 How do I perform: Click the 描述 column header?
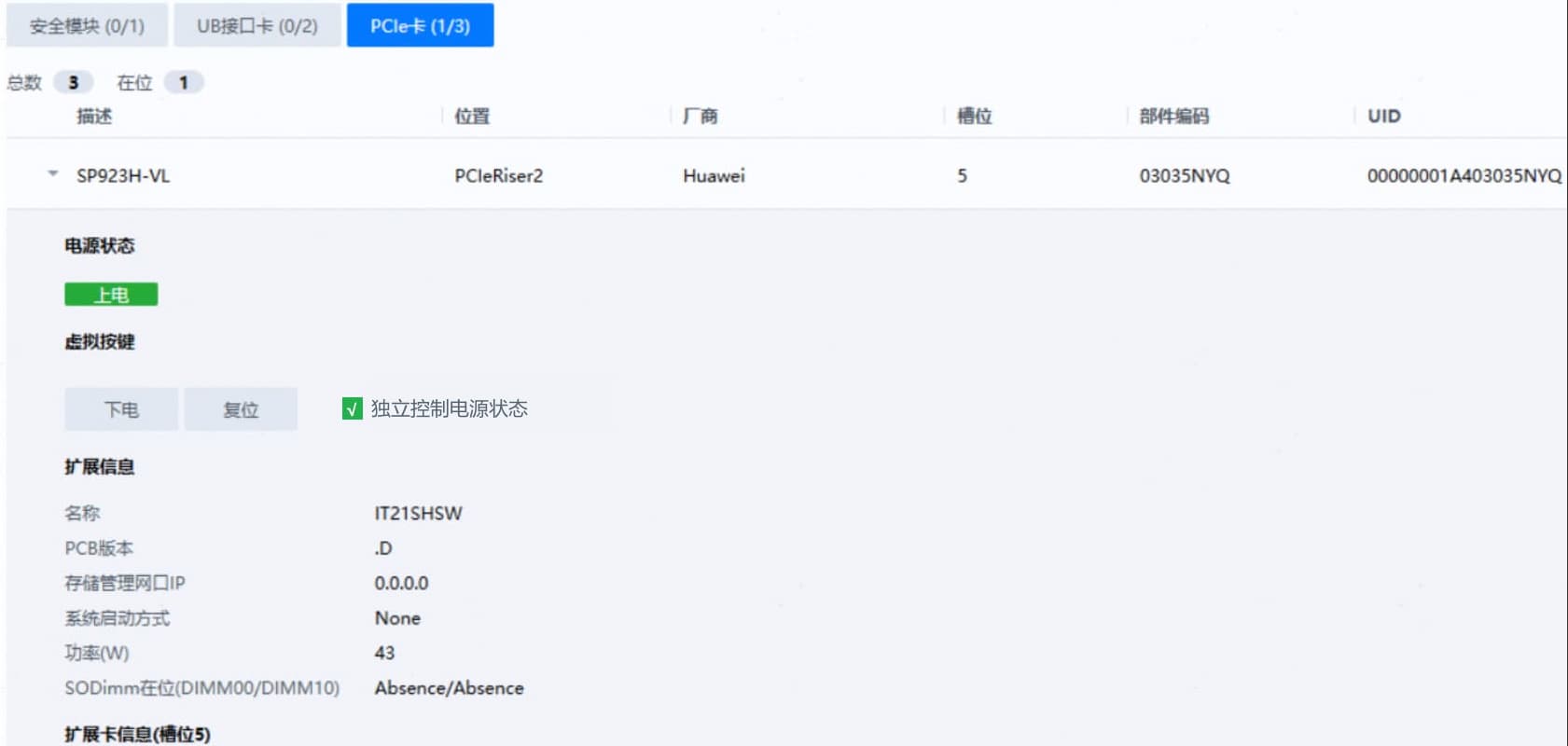[x=94, y=117]
